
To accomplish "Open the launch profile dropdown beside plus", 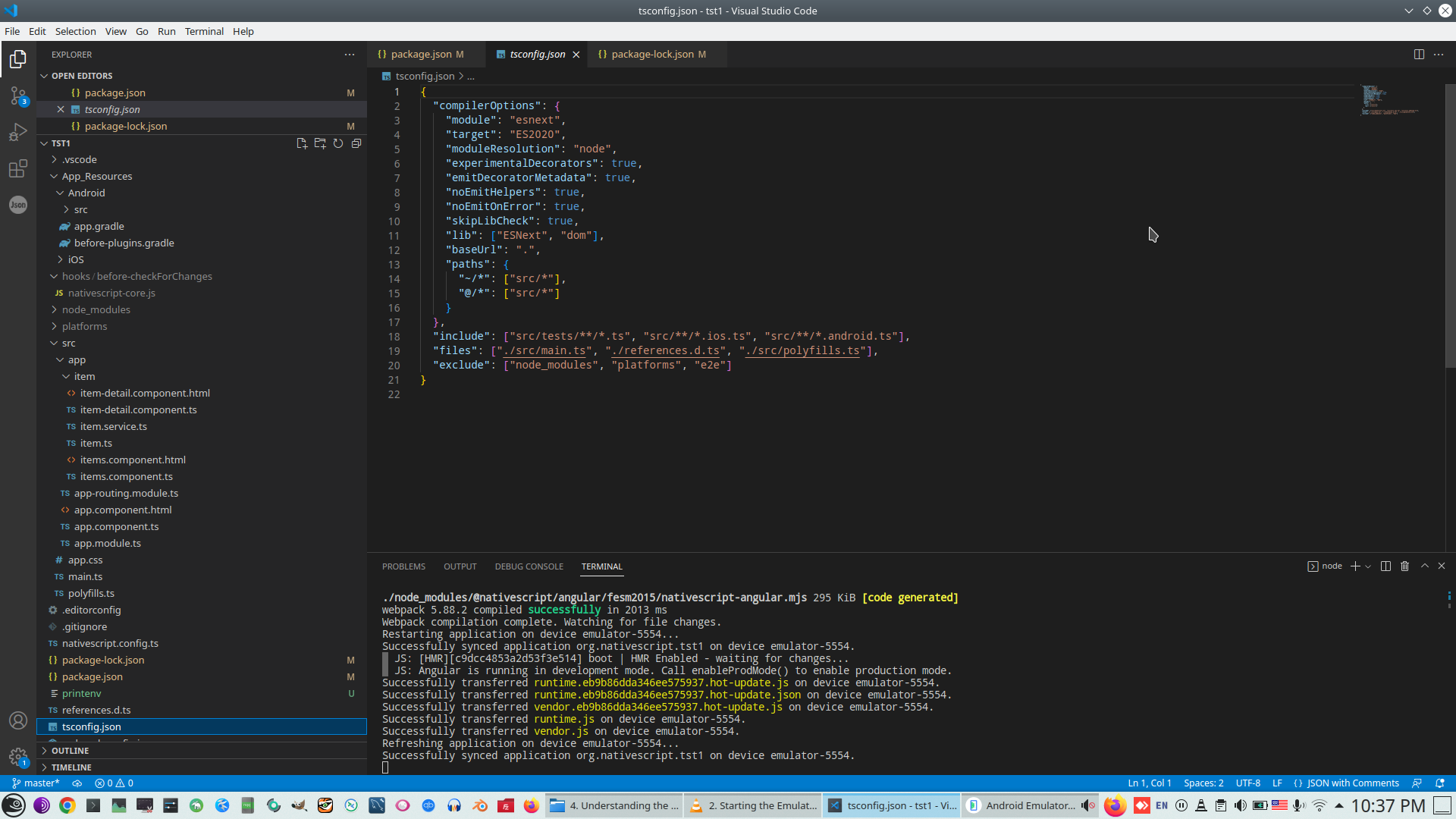I will [x=1368, y=566].
